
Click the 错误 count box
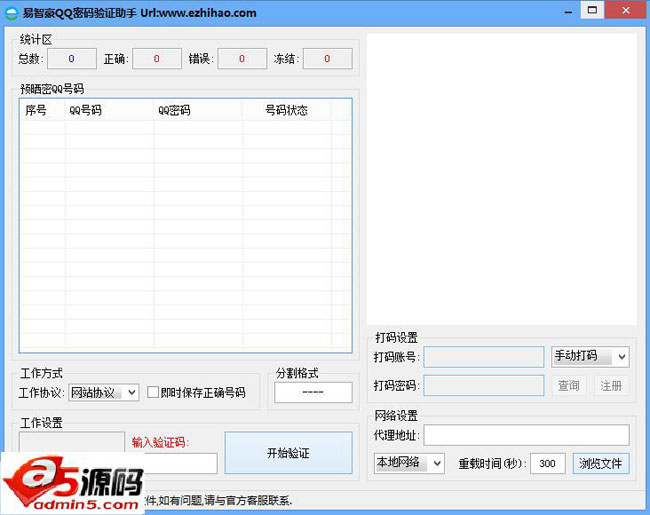[x=242, y=58]
